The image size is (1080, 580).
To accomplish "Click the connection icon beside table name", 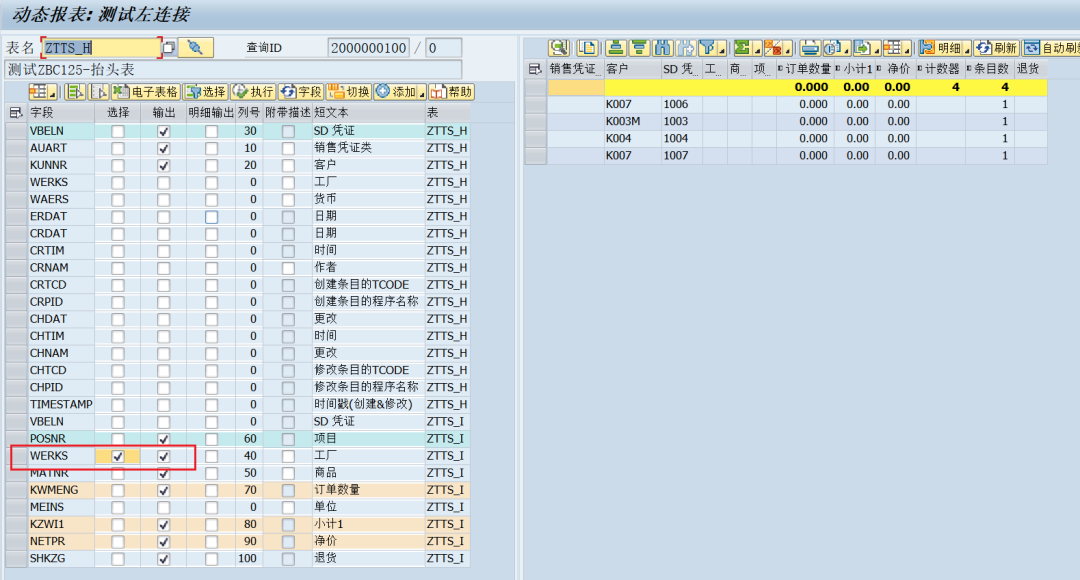I will [x=196, y=48].
